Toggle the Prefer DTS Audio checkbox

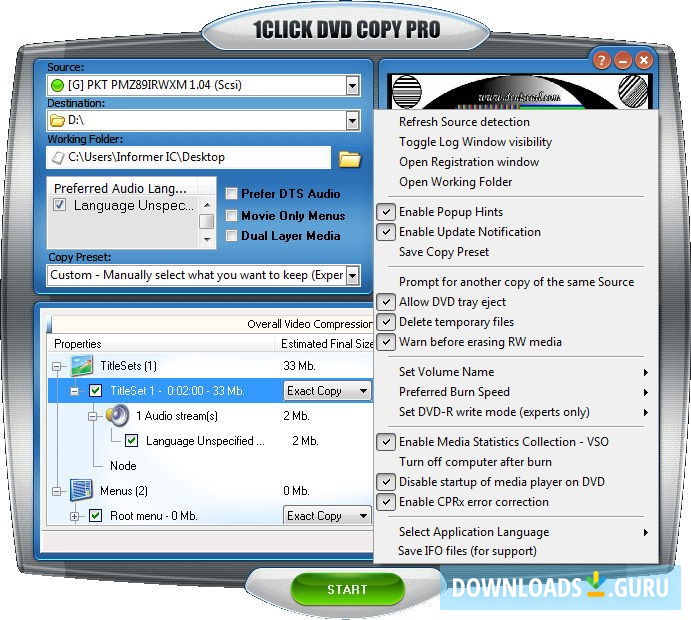(x=231, y=193)
